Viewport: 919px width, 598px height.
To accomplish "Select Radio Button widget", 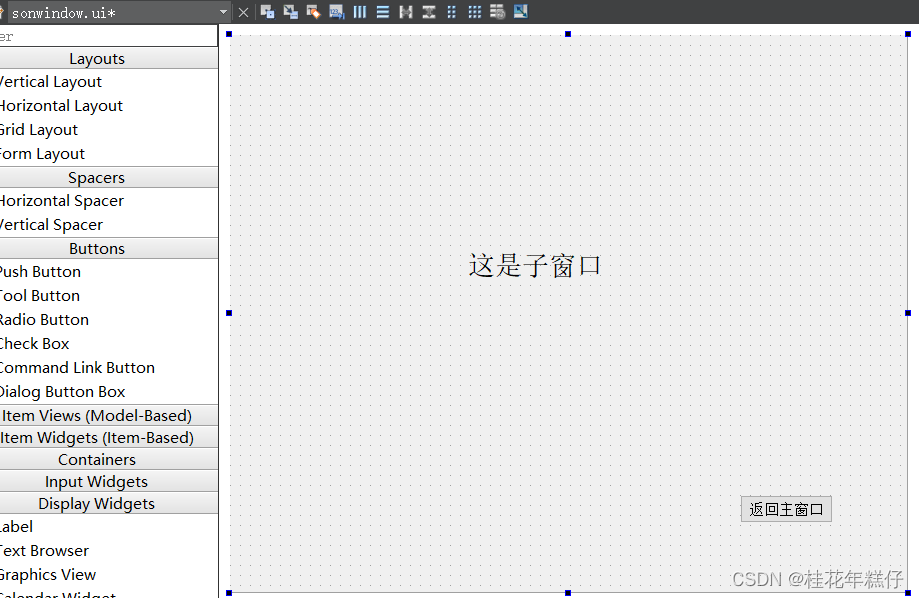I will pyautogui.click(x=108, y=320).
